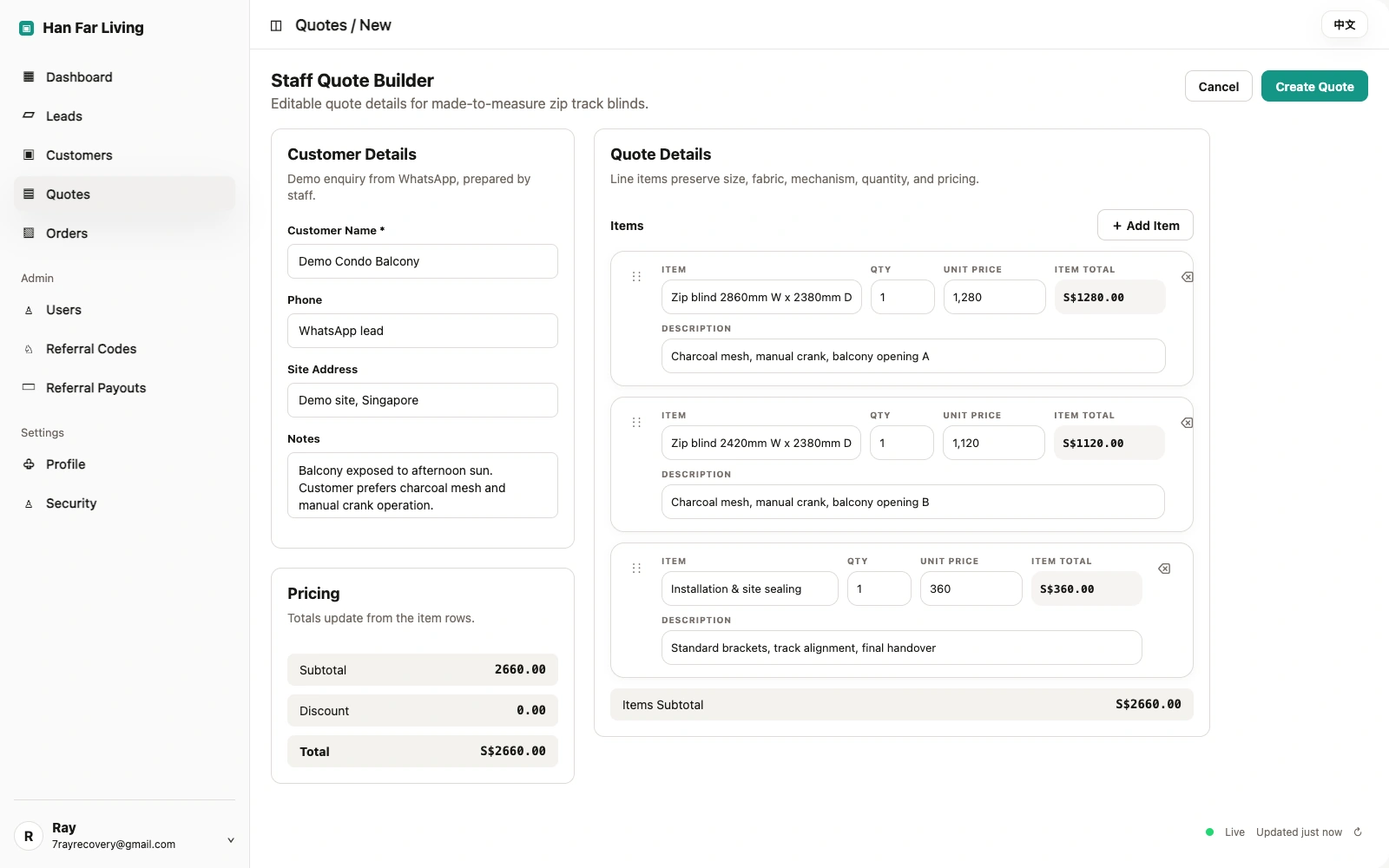
Task: Add a new line item with Add Item
Action: tap(1145, 225)
